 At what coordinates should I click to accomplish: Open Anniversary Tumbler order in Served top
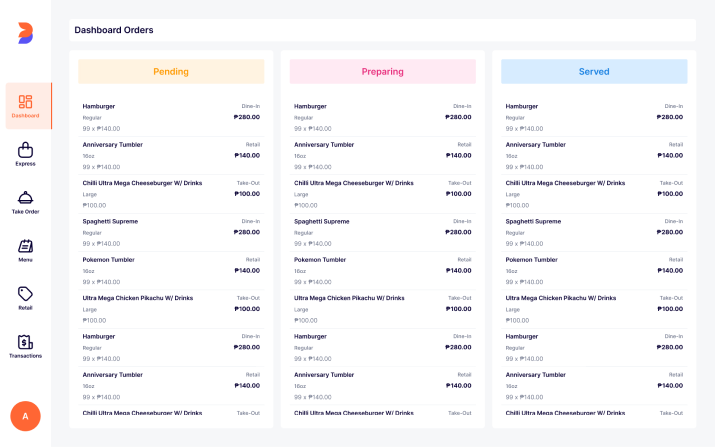(x=594, y=155)
